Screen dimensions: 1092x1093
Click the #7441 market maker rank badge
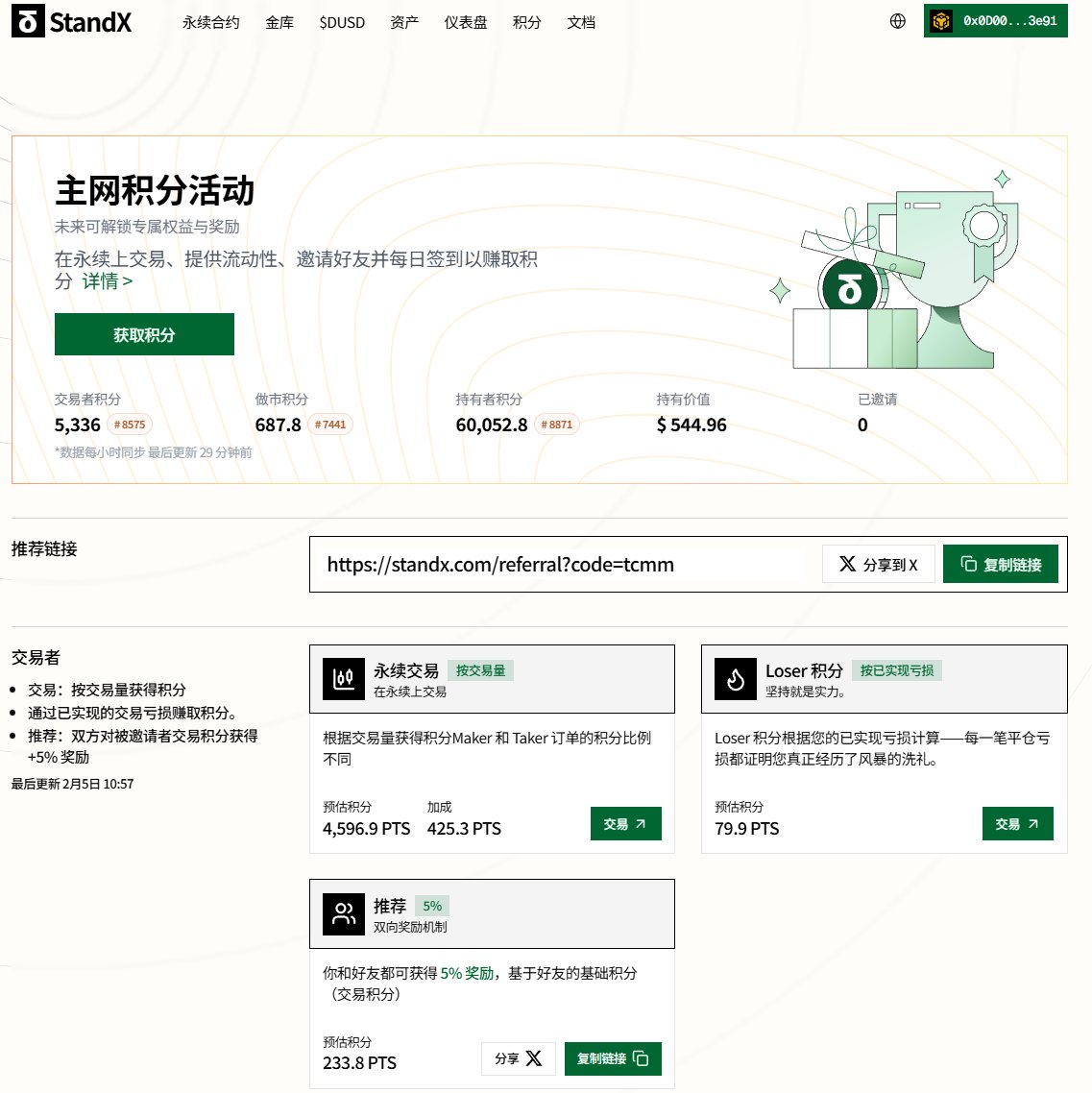pyautogui.click(x=330, y=425)
